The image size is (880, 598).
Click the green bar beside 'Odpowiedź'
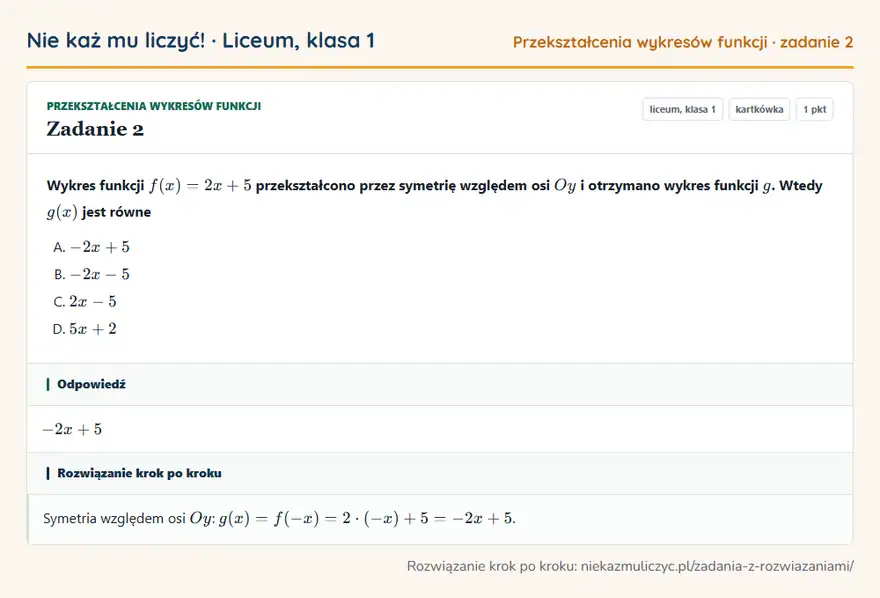(x=48, y=384)
